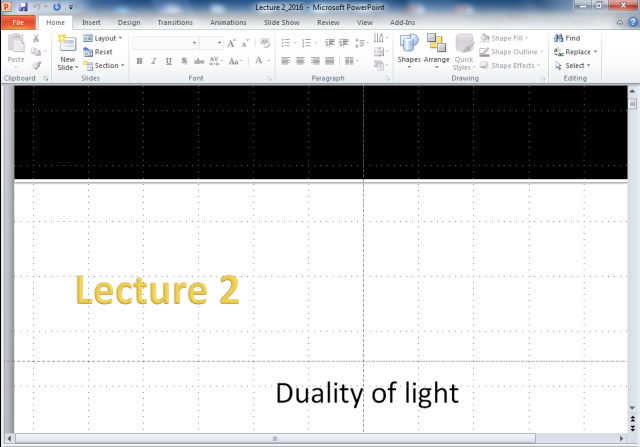
Task: Switch to the Insert tab
Action: pos(91,22)
